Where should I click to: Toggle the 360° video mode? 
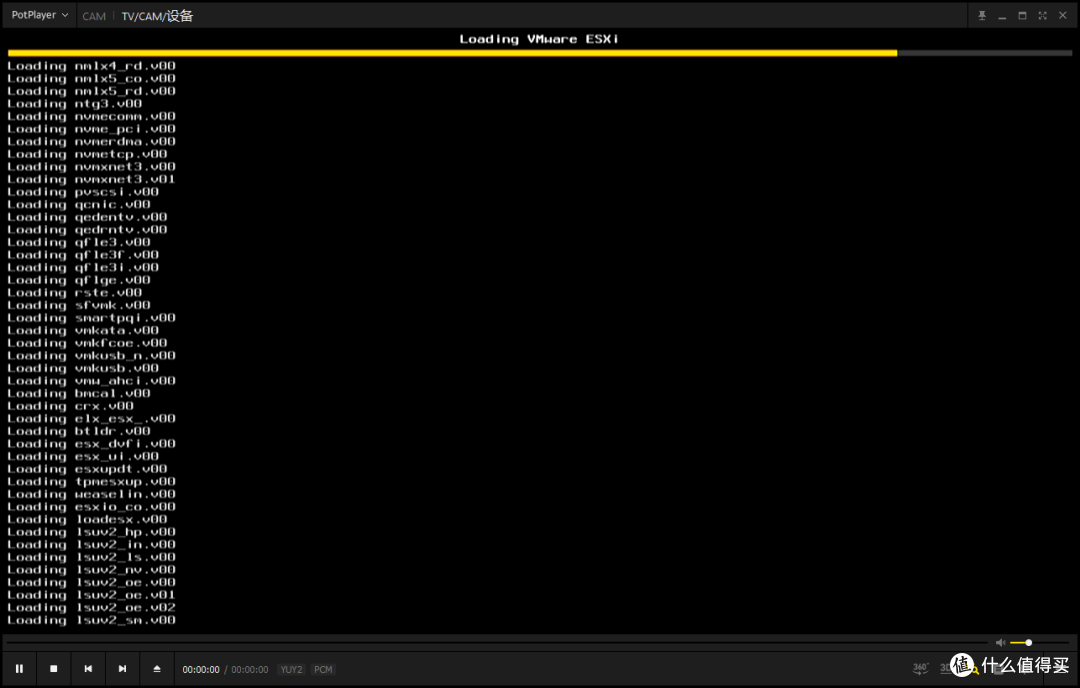click(920, 668)
